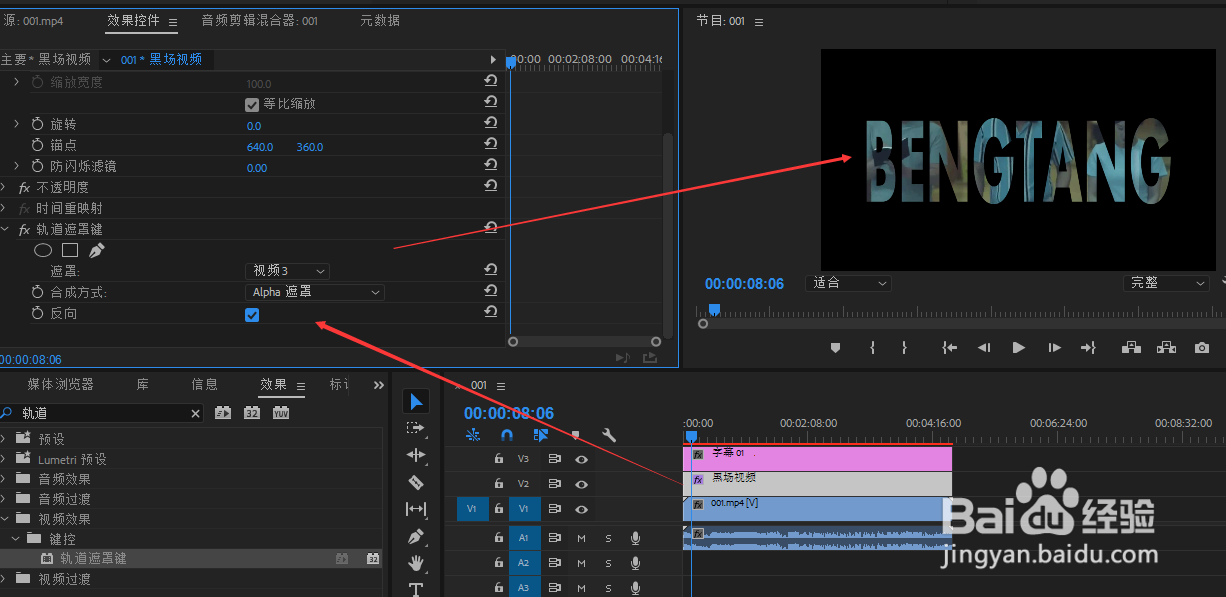Enable voice-over record on A1
1226x597 pixels.
point(635,538)
